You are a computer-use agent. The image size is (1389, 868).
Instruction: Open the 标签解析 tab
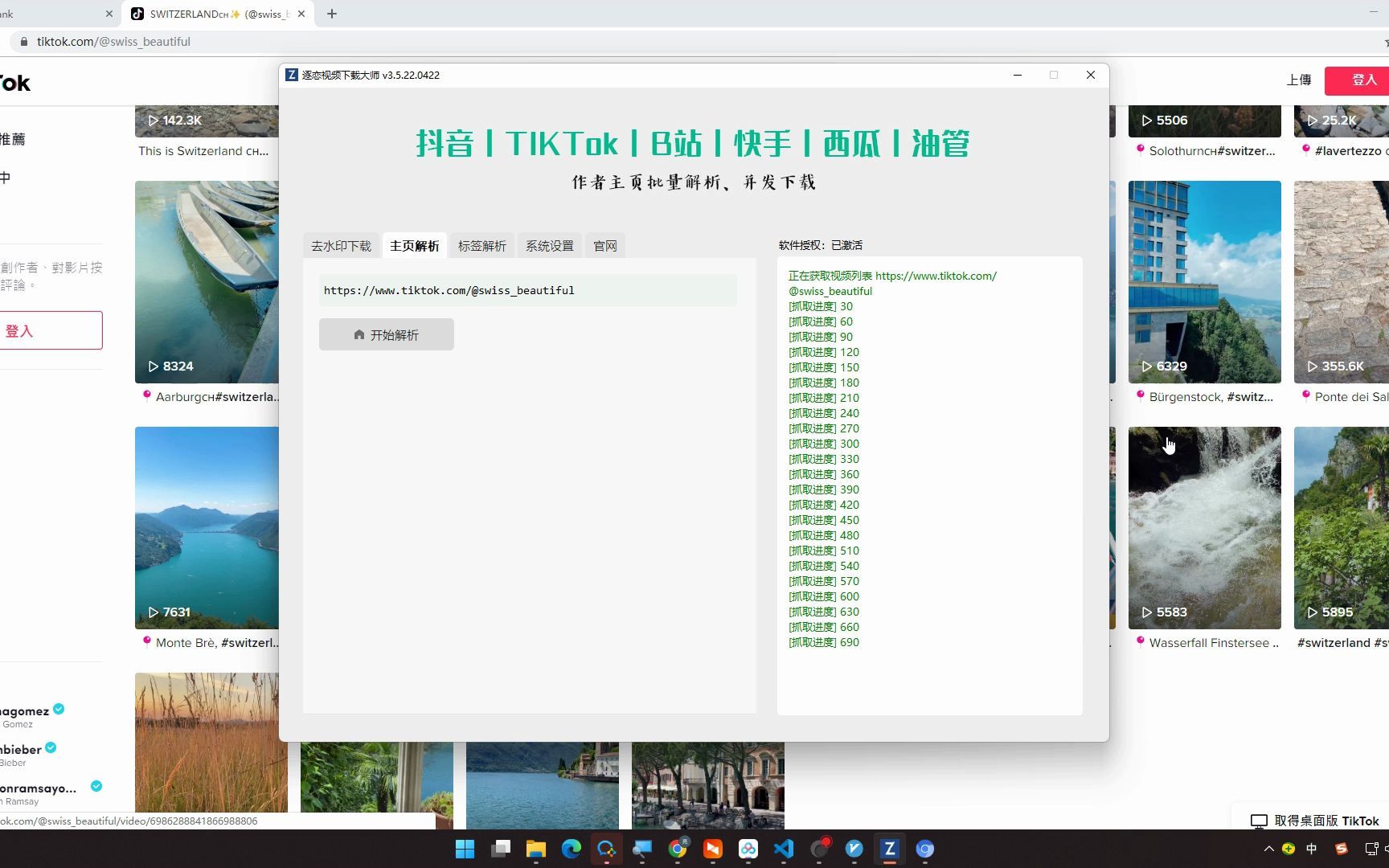point(482,246)
